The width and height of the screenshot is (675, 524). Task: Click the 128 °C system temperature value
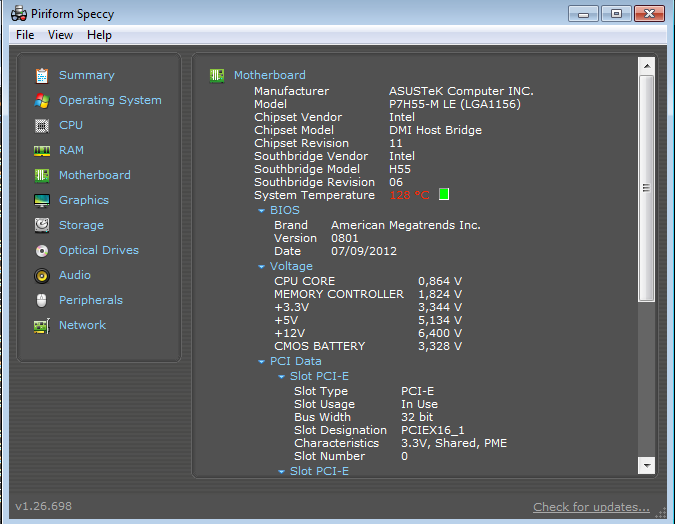click(409, 195)
